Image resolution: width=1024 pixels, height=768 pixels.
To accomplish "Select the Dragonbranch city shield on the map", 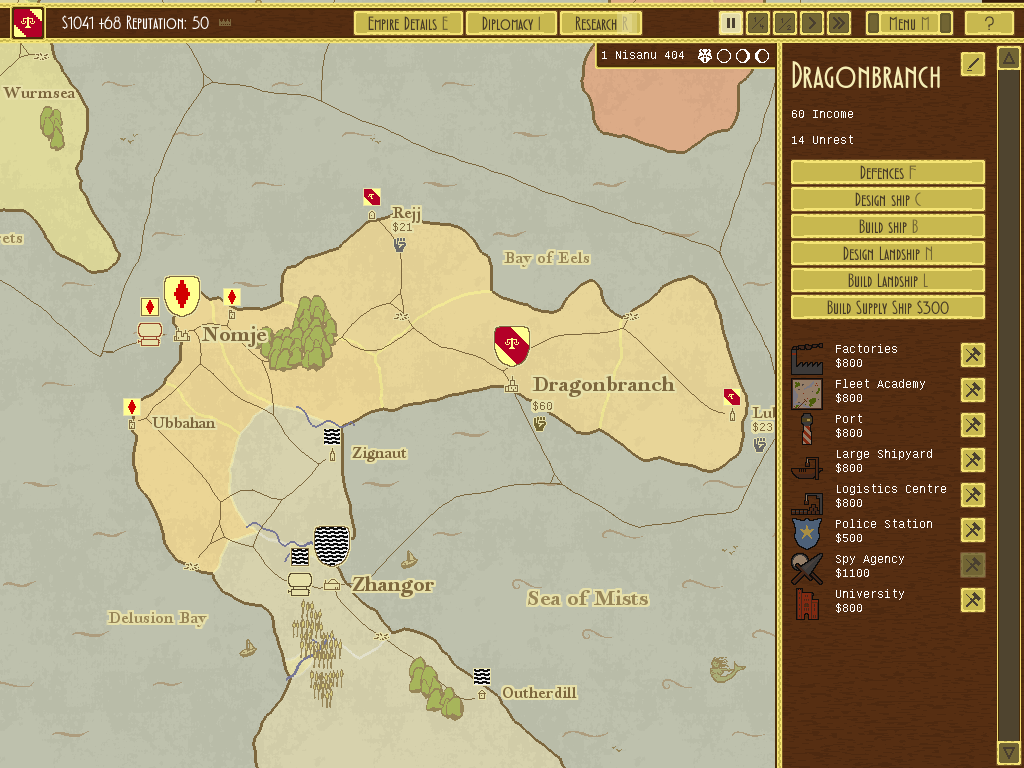I will [x=512, y=345].
